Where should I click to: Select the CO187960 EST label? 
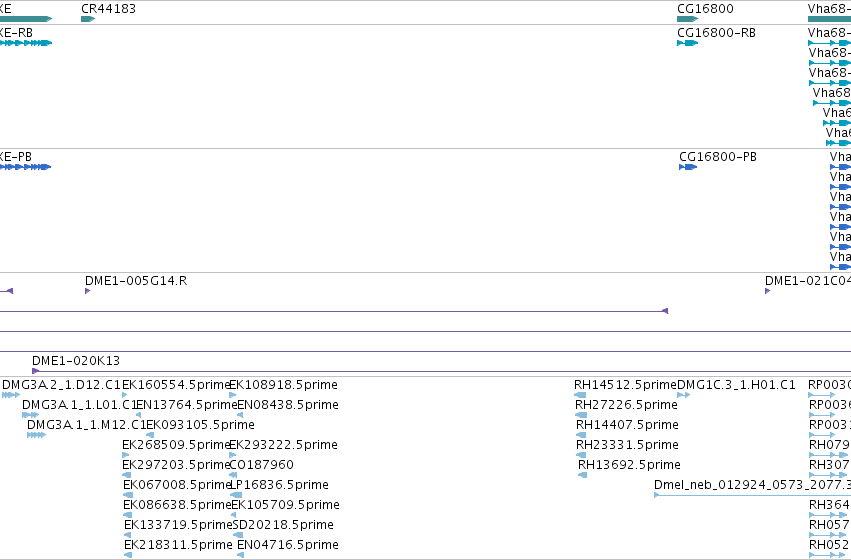point(262,465)
